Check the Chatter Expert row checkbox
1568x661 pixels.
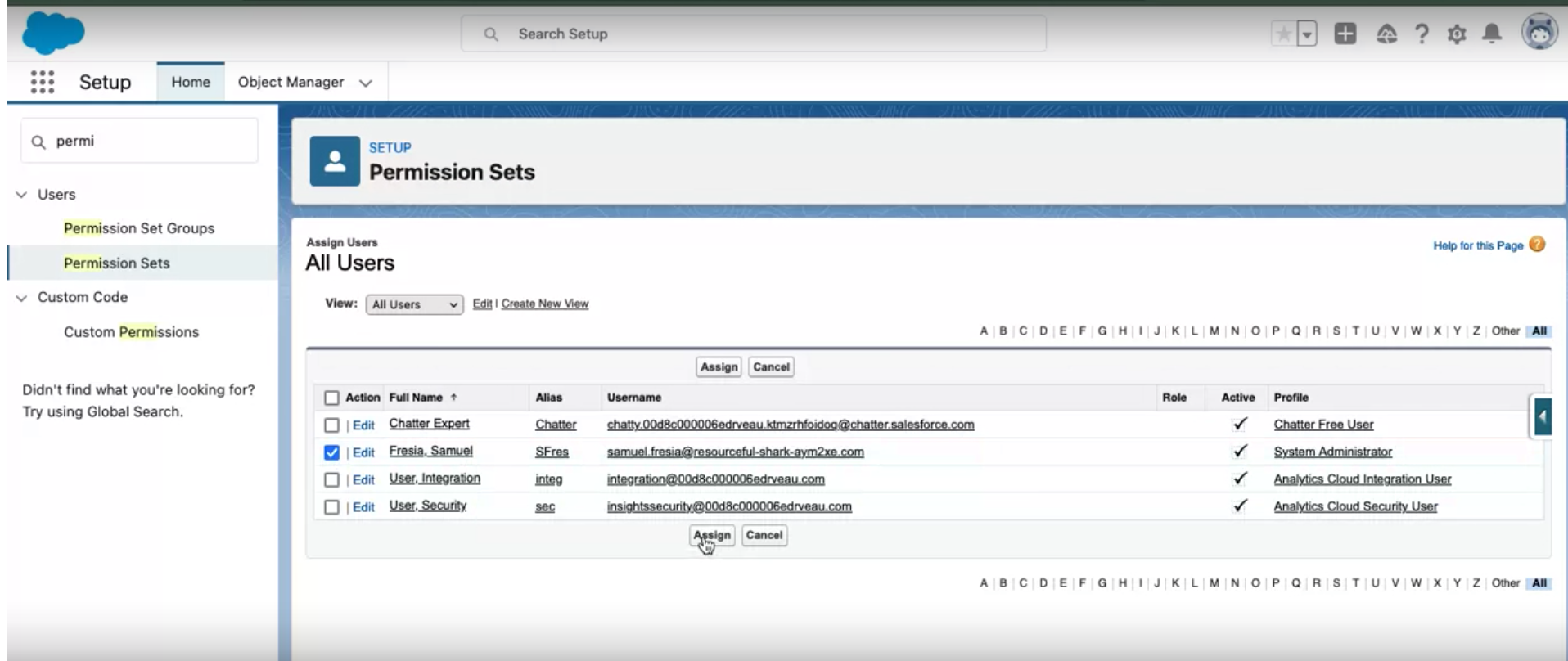point(331,425)
